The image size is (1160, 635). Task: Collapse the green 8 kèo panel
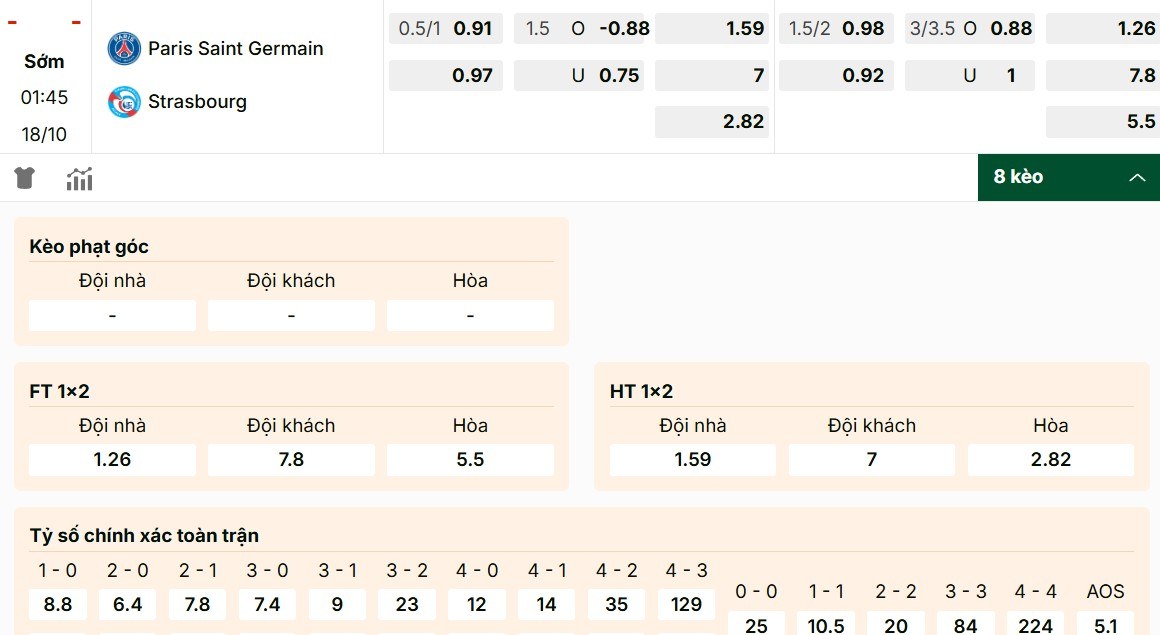(1137, 177)
